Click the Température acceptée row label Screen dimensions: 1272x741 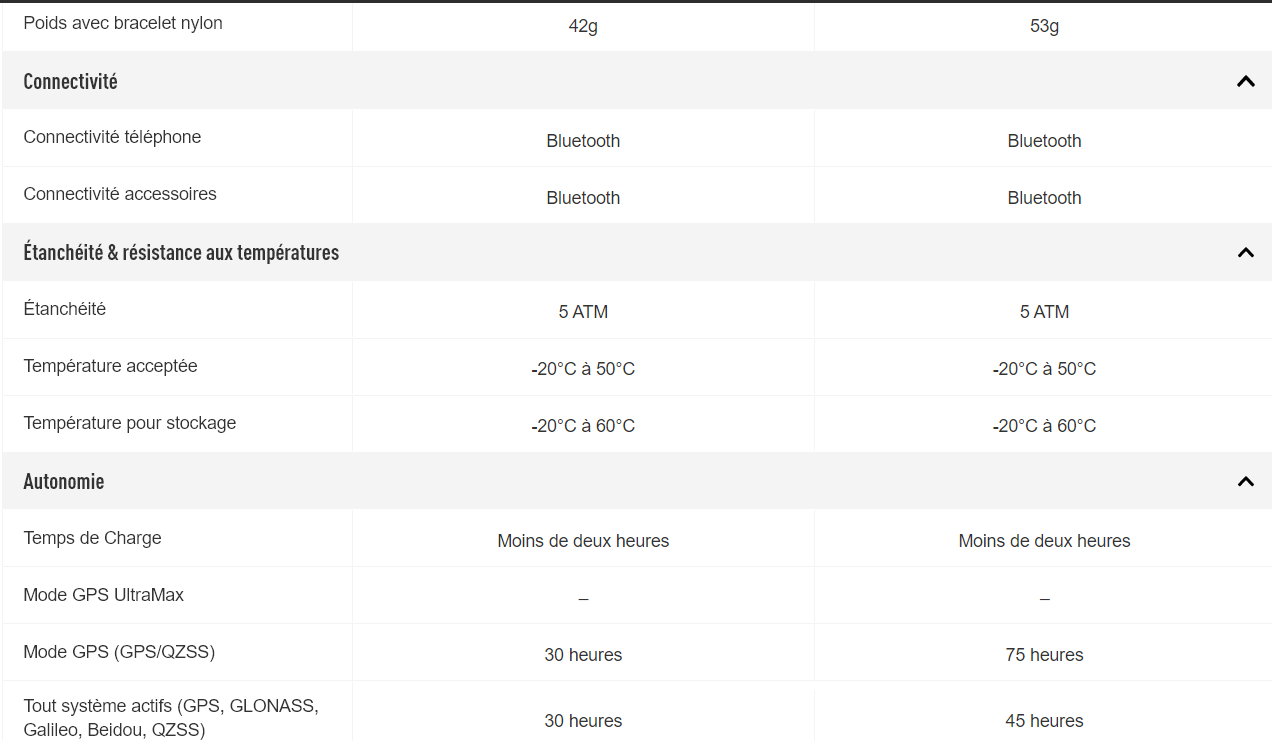point(110,366)
